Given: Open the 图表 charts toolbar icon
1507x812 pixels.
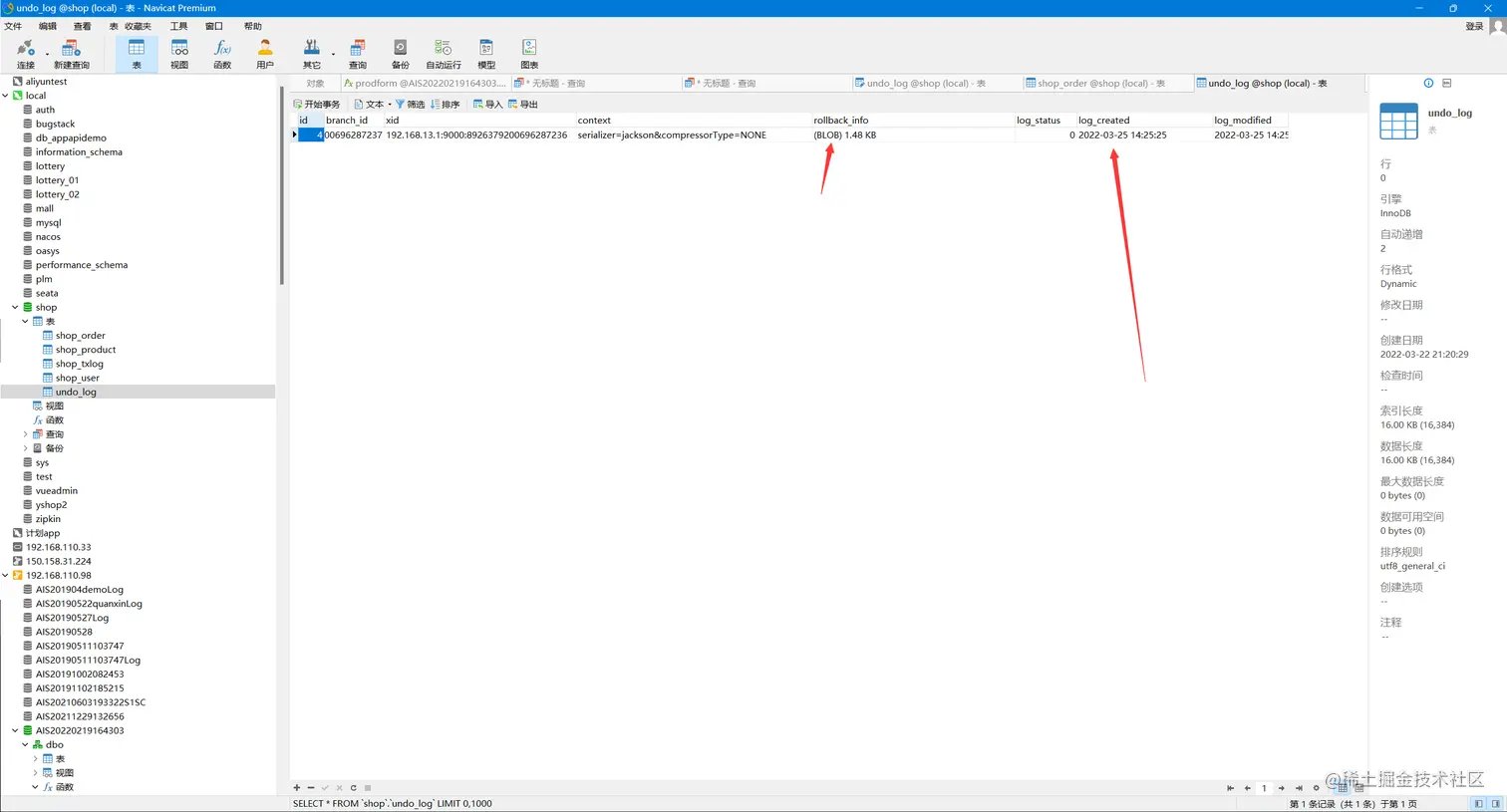Looking at the screenshot, I should tap(529, 54).
